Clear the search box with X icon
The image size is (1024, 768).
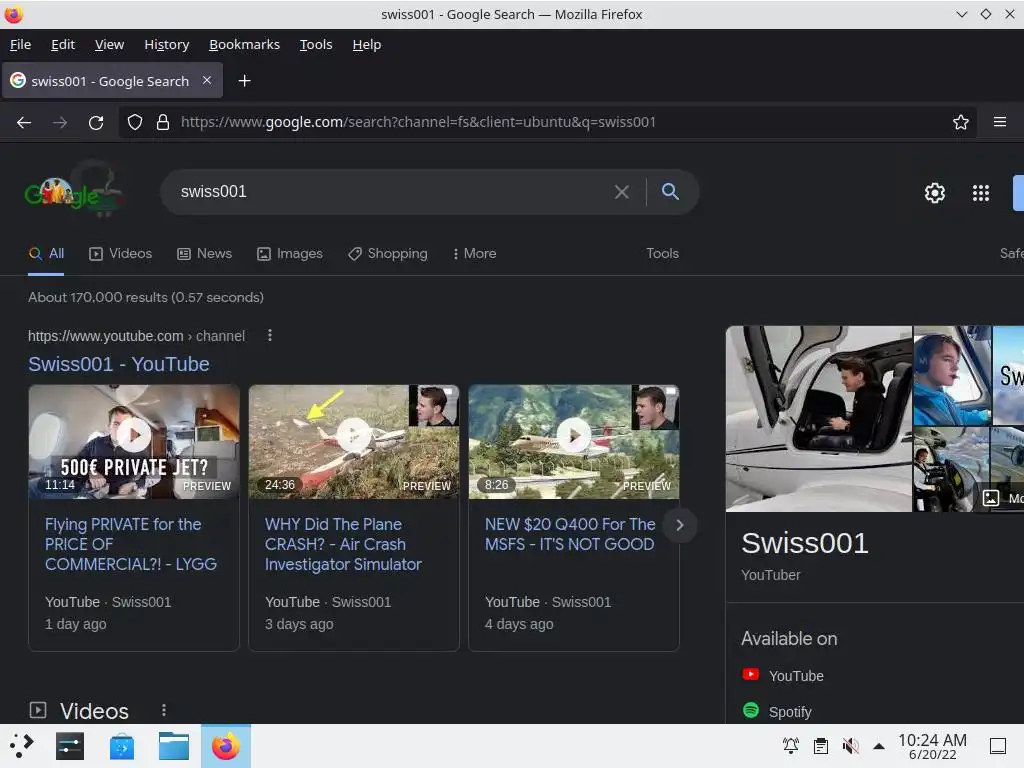(x=622, y=192)
